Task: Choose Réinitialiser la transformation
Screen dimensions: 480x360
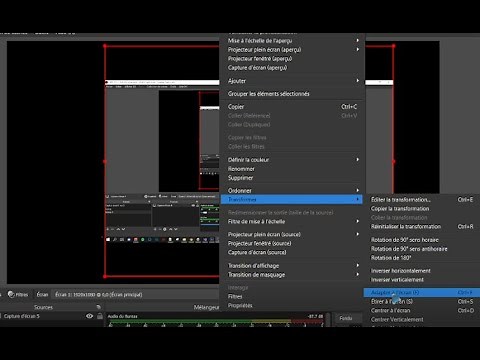Action: pos(422,227)
